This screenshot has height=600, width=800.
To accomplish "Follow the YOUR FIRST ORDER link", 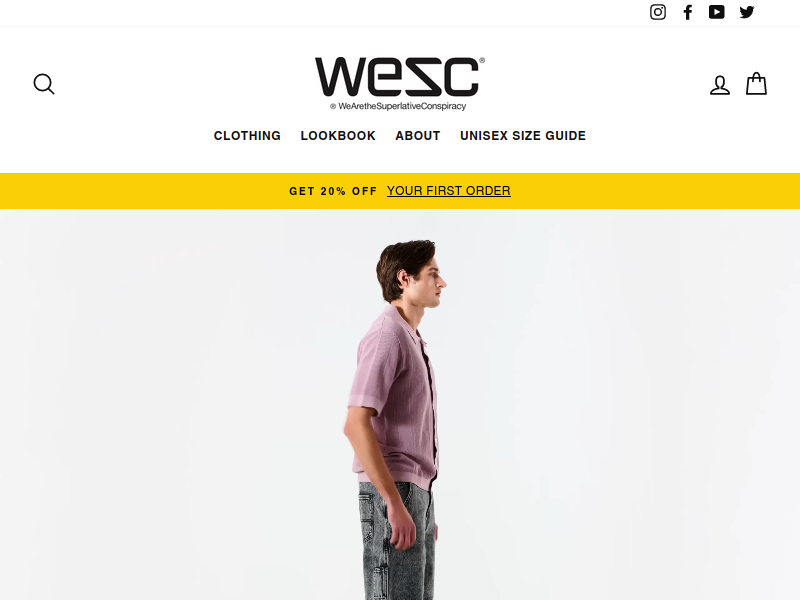I will coord(448,191).
